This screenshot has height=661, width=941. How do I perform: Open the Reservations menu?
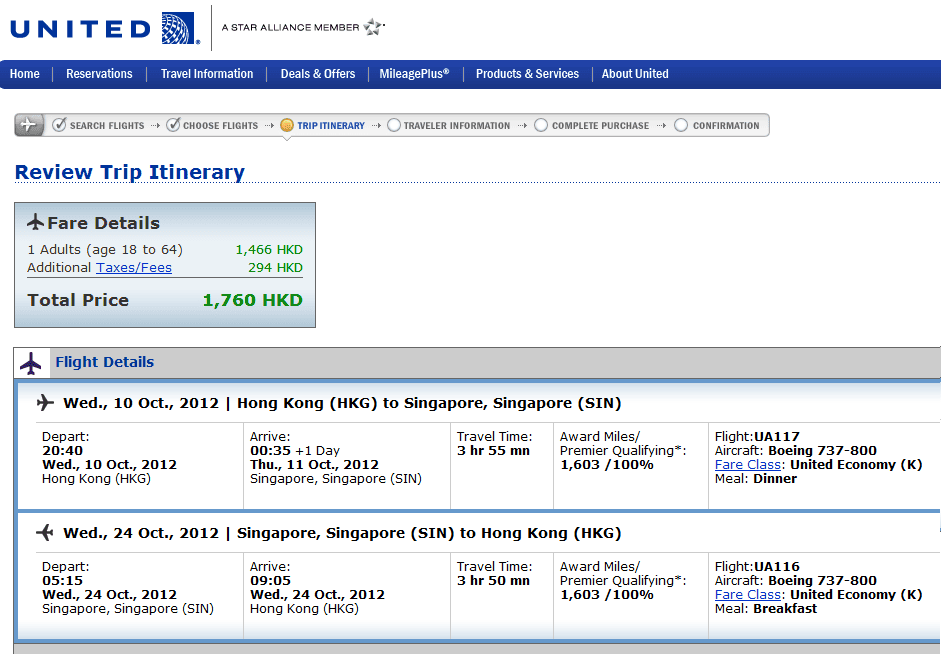99,74
